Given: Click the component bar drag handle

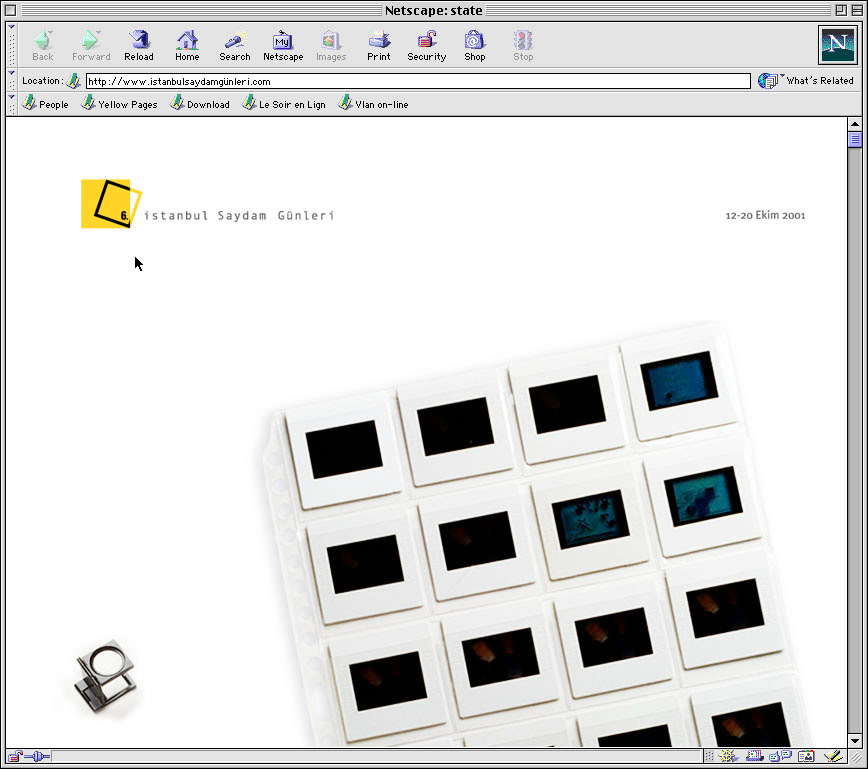Looking at the screenshot, I should click(709, 756).
